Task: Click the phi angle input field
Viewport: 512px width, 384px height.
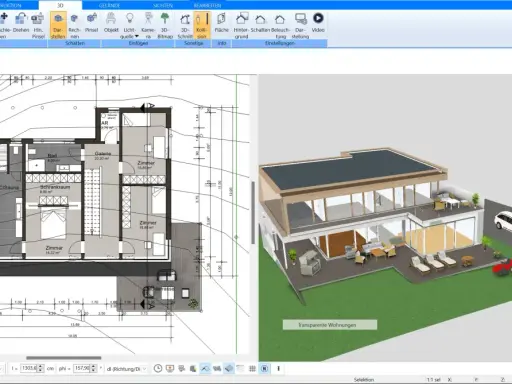Action: tap(81, 368)
